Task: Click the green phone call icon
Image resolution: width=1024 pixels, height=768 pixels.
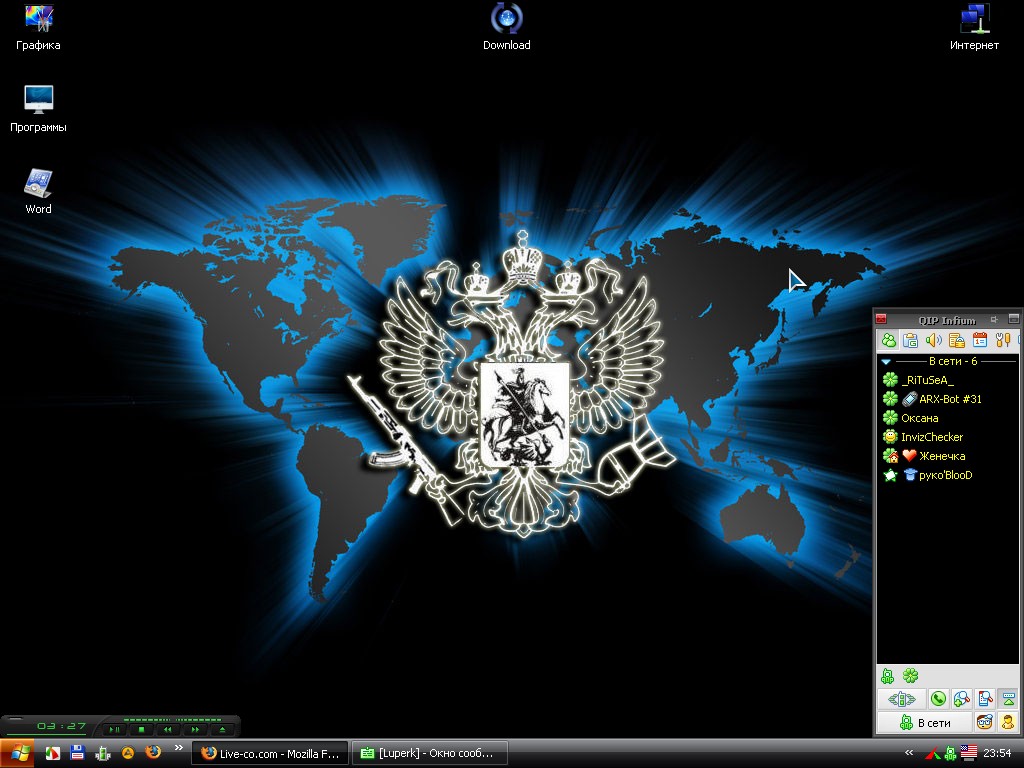Action: (938, 699)
